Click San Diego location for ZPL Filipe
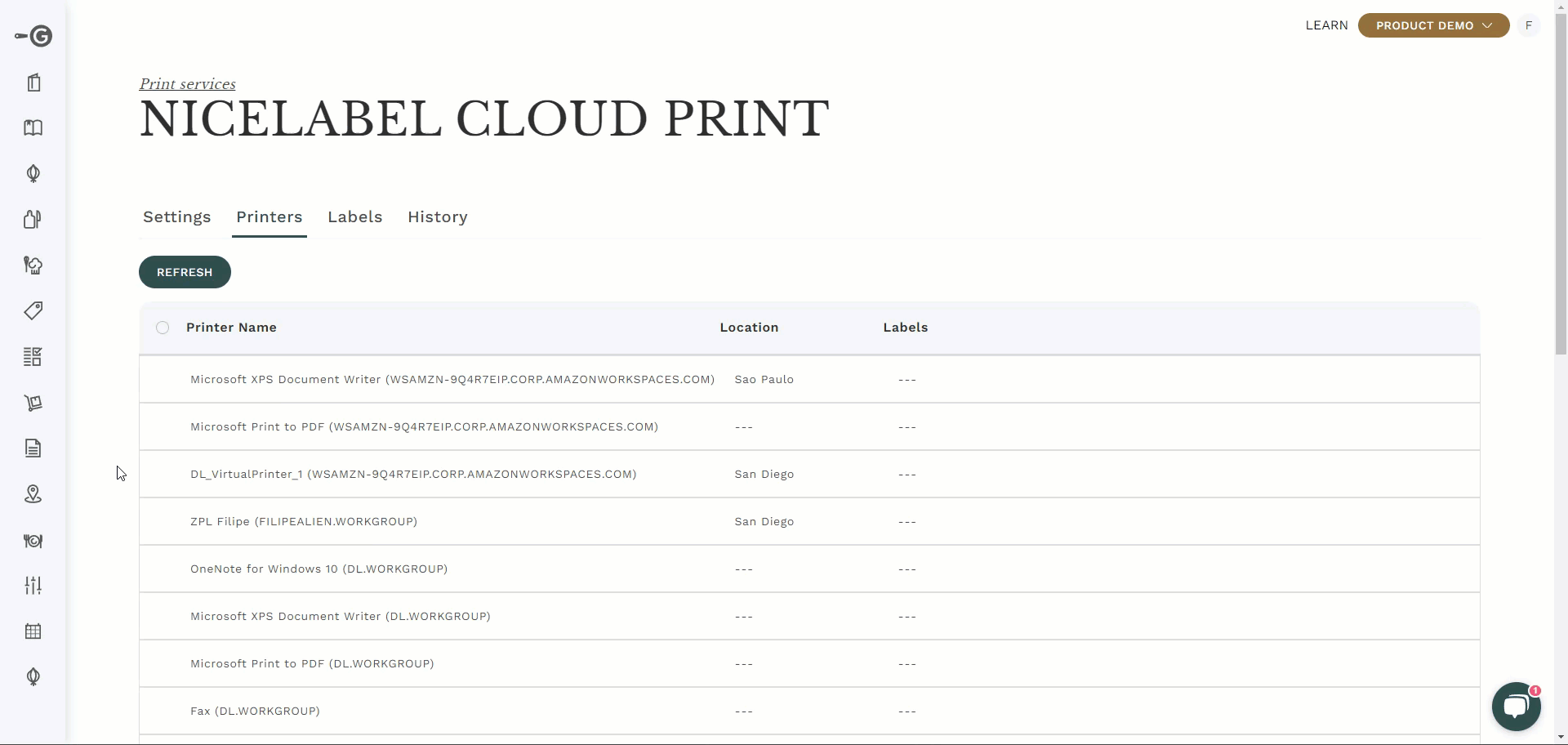 click(764, 522)
